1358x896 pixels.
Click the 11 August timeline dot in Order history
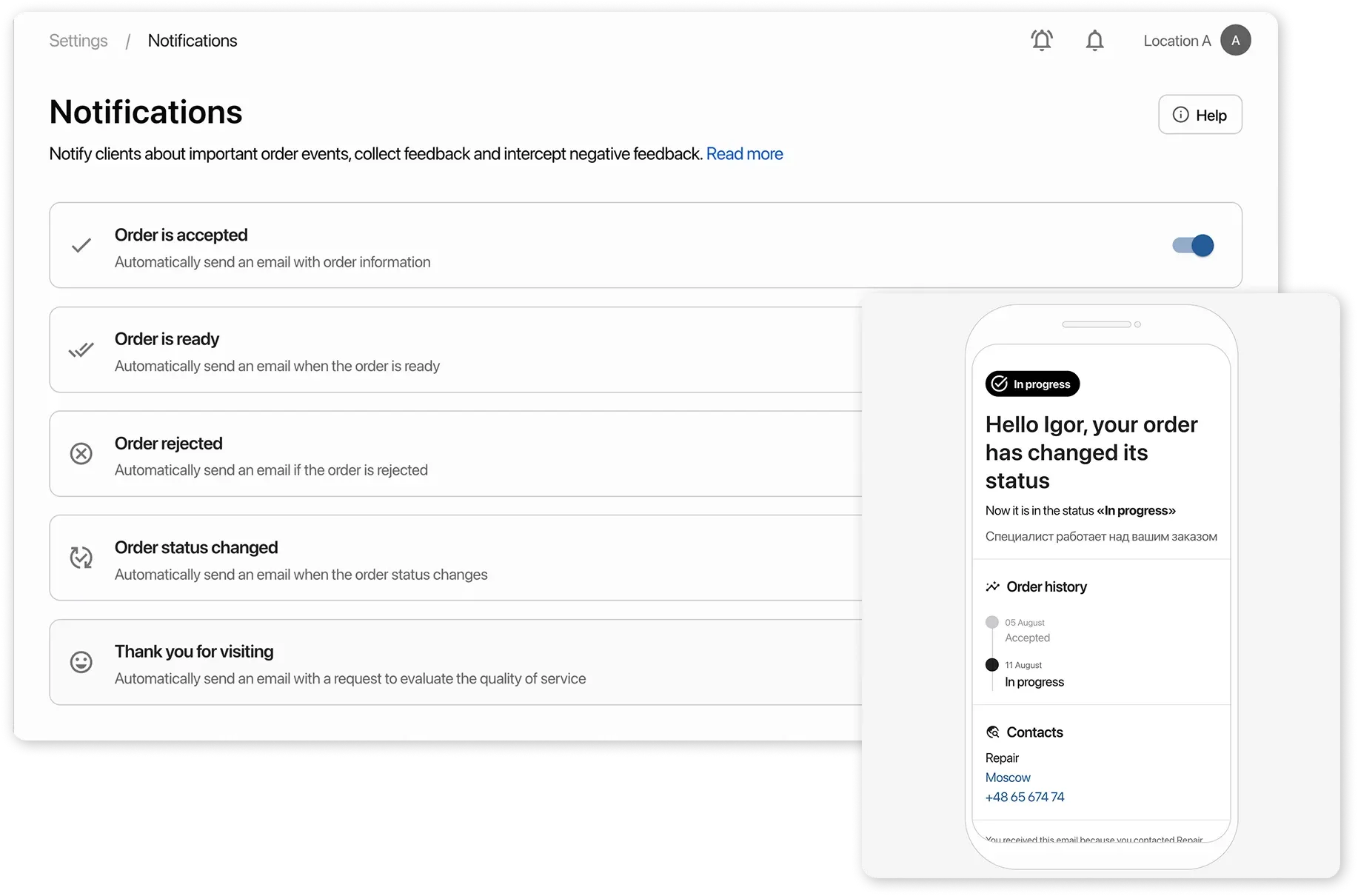[992, 664]
